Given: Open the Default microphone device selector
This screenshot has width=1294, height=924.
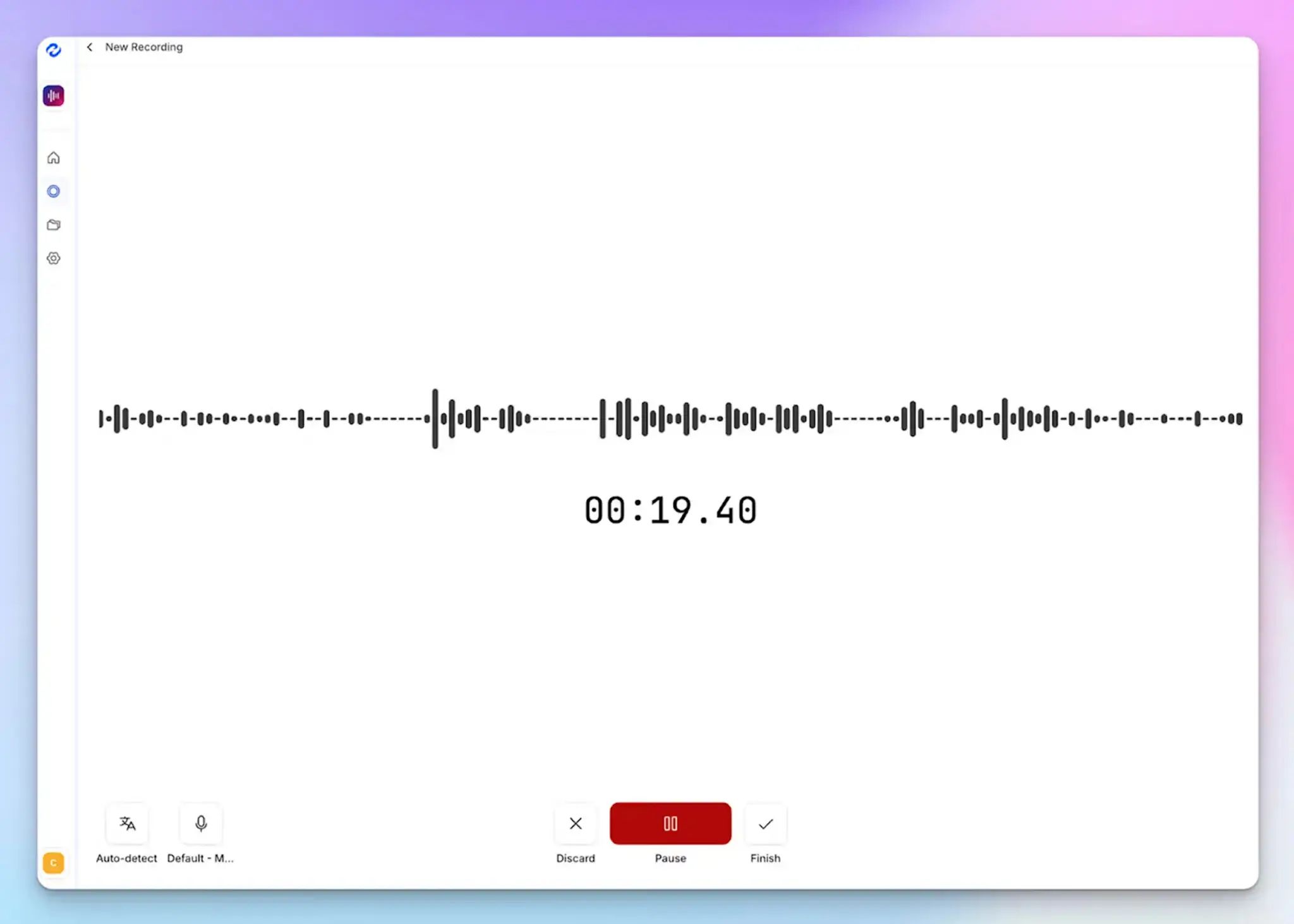Looking at the screenshot, I should tap(200, 834).
